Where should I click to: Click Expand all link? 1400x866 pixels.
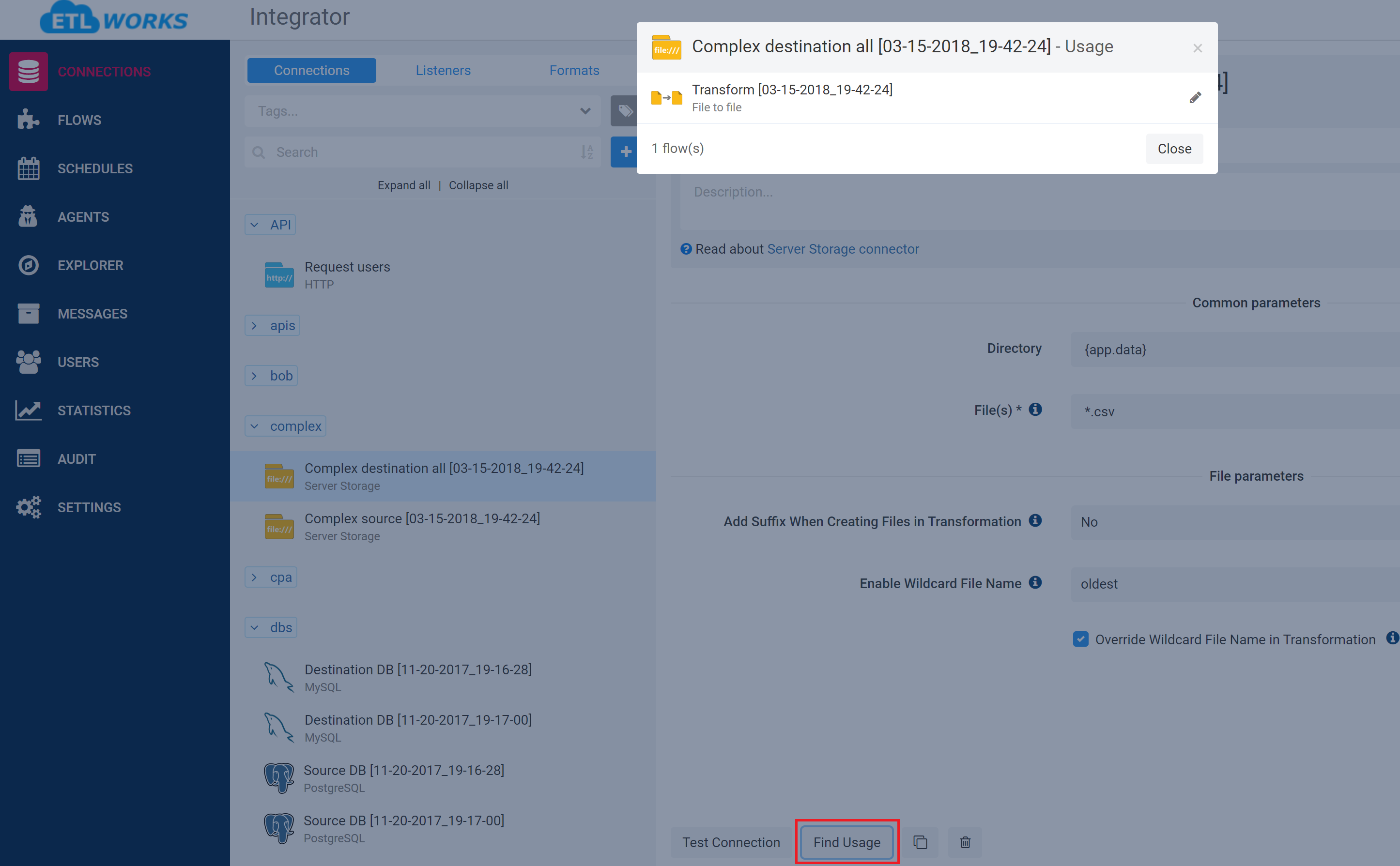click(404, 185)
